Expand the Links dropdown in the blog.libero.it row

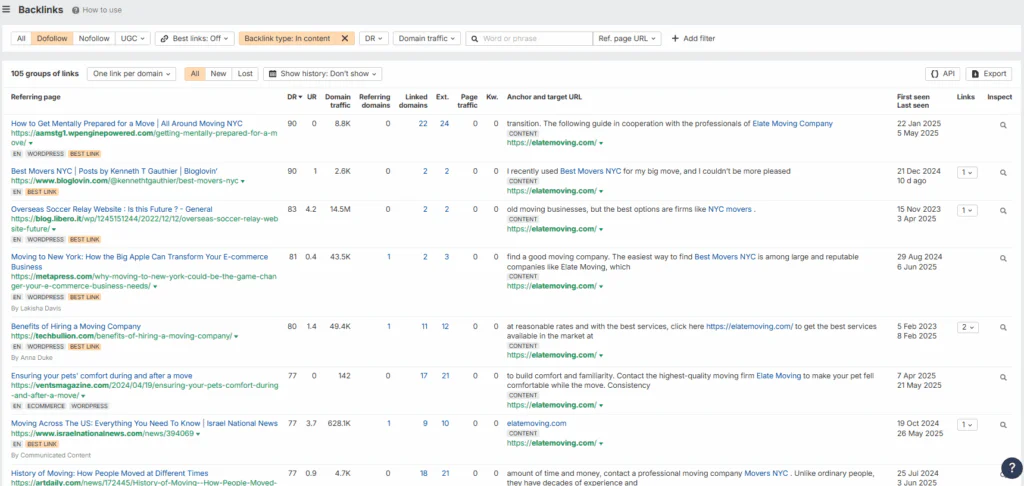(x=967, y=210)
